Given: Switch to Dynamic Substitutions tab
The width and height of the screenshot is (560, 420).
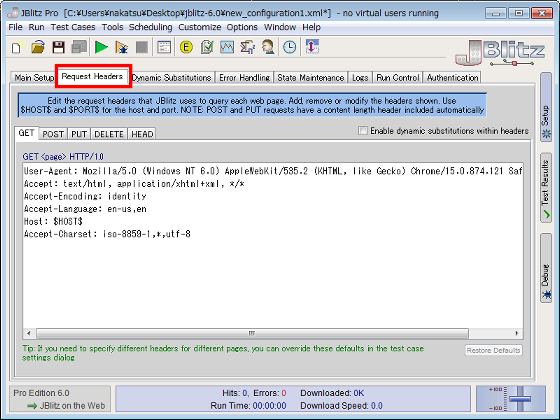Looking at the screenshot, I should coord(172,78).
